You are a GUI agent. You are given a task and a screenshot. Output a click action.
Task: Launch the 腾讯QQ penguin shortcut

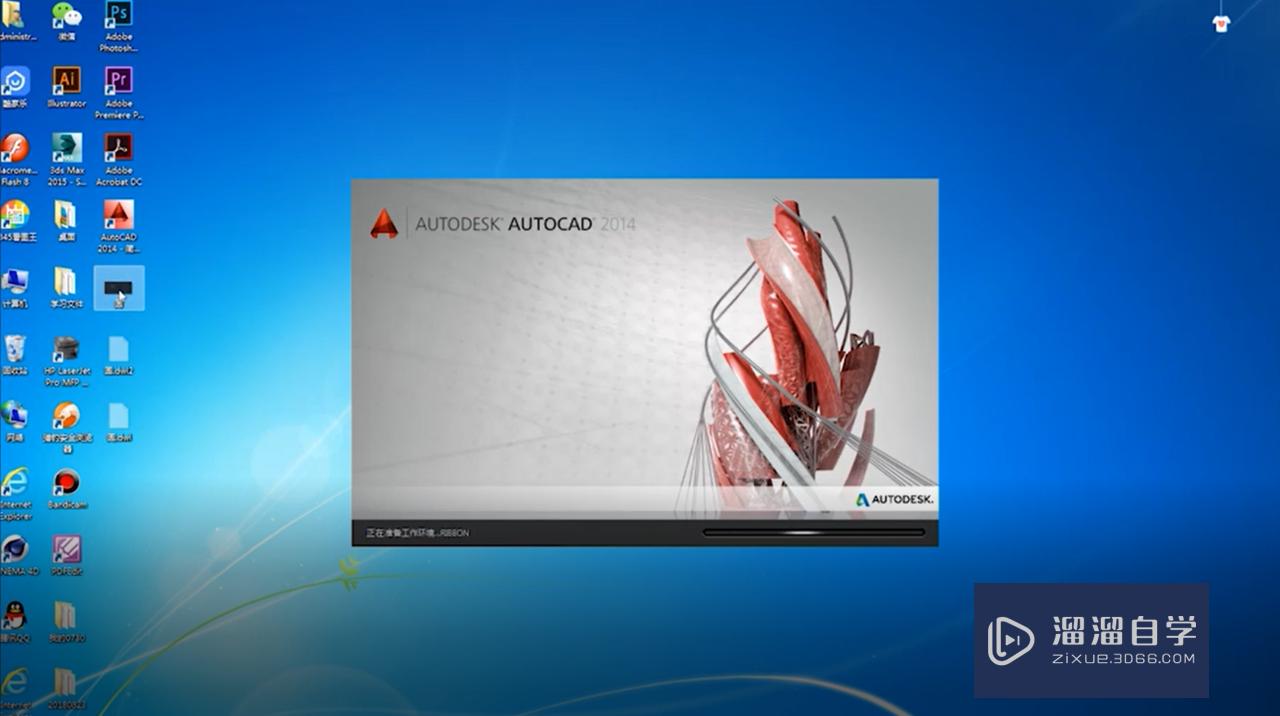pos(15,622)
